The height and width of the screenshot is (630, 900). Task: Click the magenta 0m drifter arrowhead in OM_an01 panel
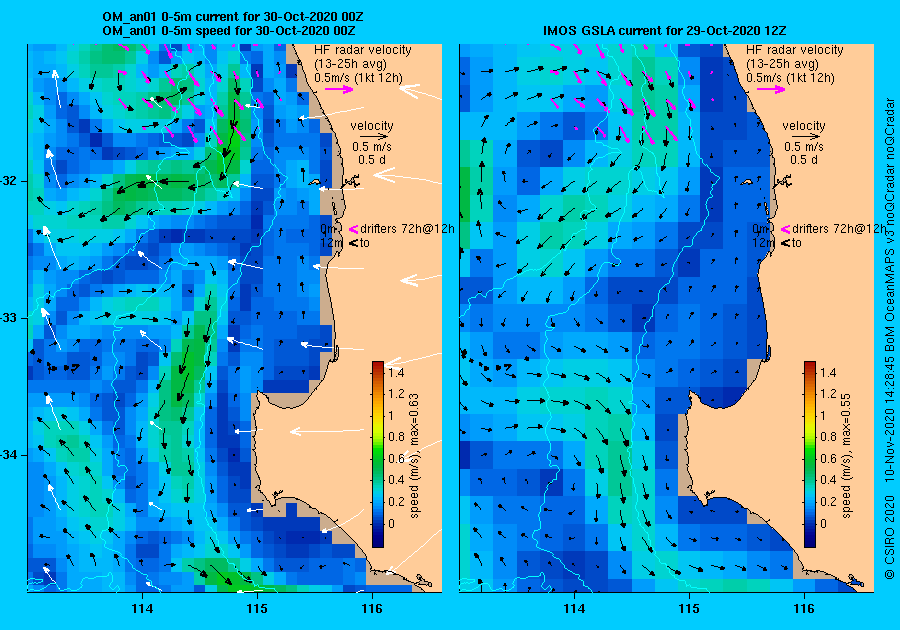pos(353,229)
